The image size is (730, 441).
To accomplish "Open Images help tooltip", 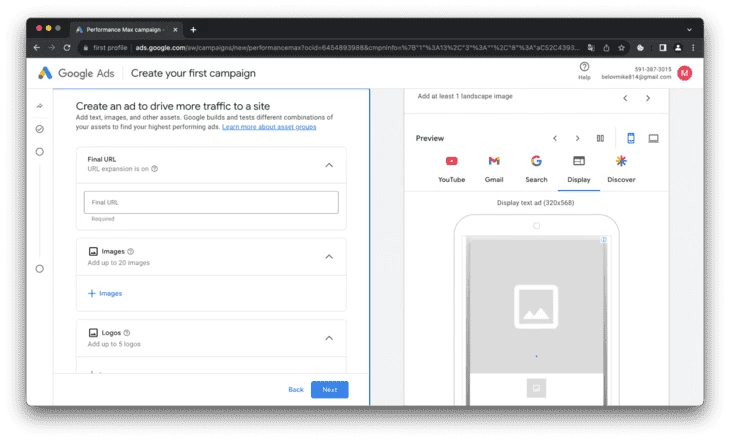I will coord(130,251).
